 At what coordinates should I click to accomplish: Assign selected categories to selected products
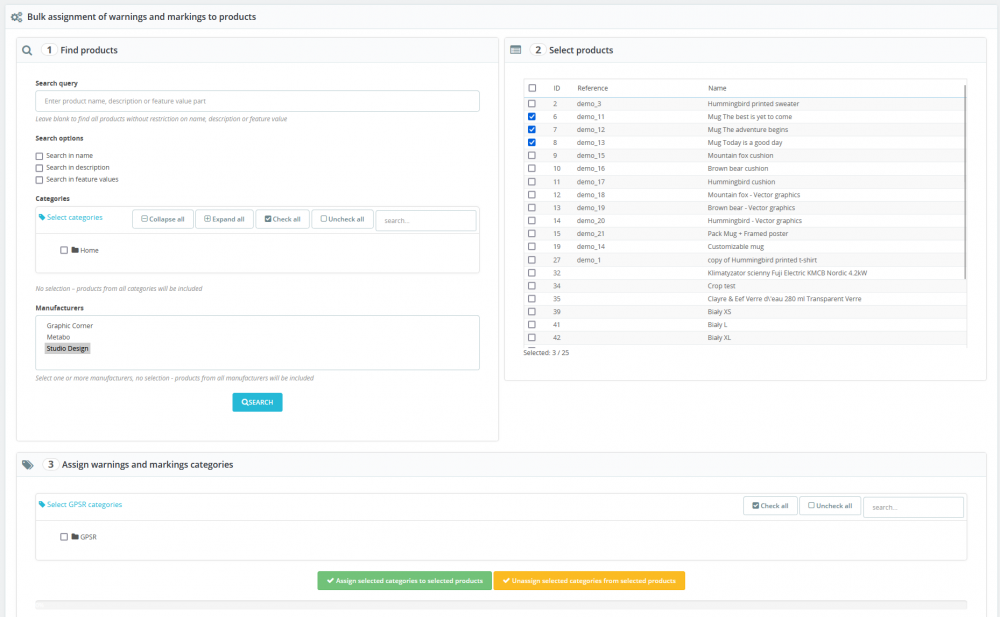(404, 581)
